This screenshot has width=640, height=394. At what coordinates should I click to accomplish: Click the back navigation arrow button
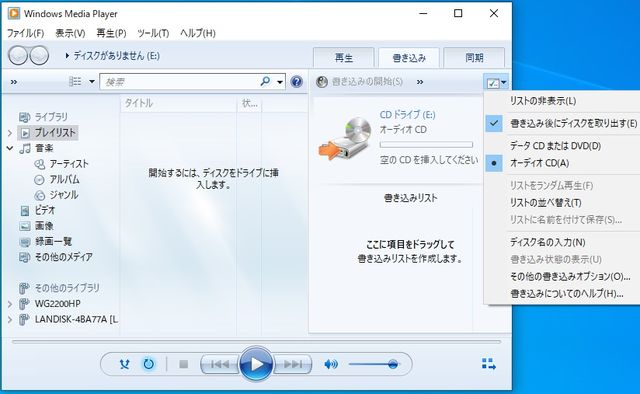coord(18,56)
